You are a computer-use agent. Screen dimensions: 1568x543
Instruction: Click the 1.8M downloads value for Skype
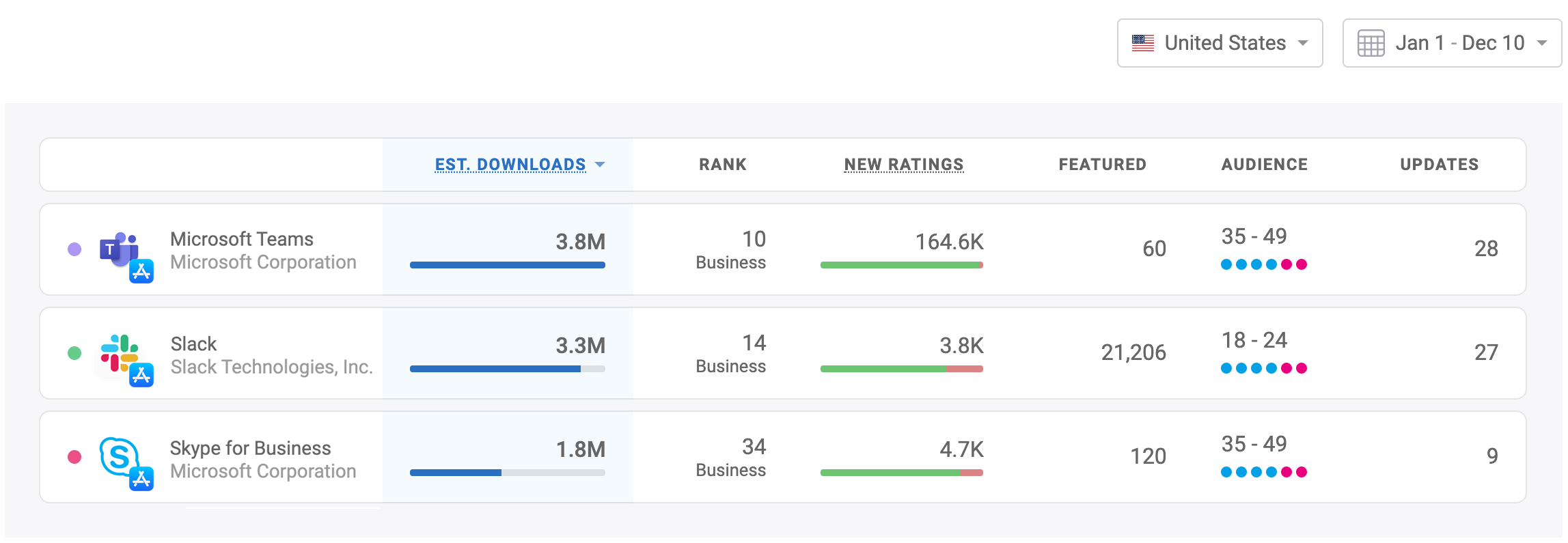581,449
